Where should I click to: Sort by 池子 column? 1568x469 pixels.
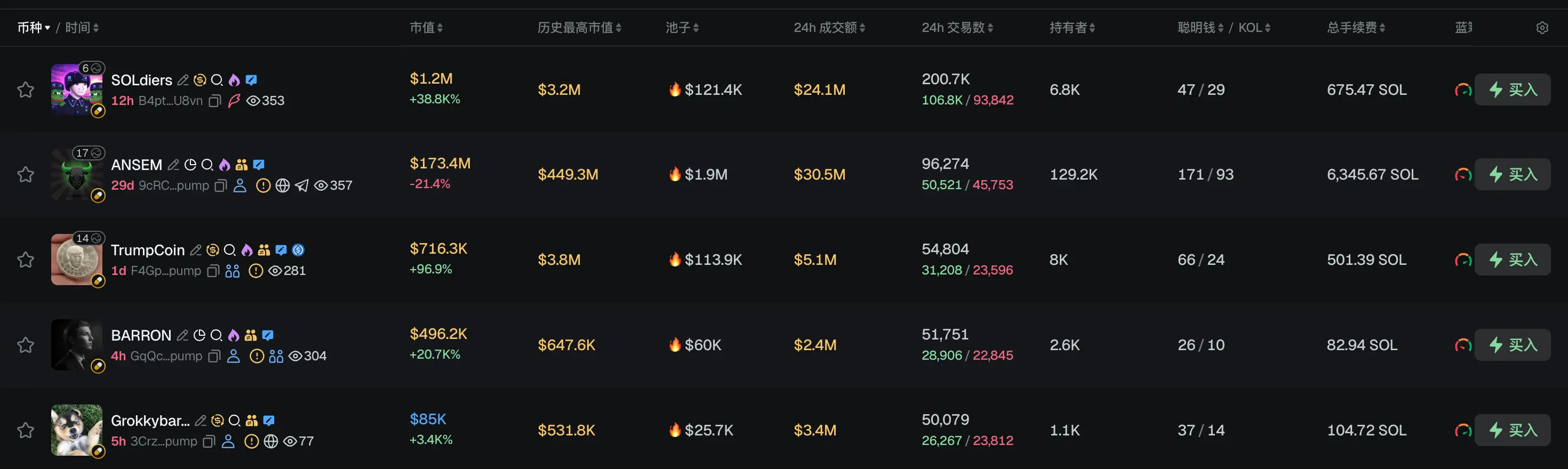point(682,28)
